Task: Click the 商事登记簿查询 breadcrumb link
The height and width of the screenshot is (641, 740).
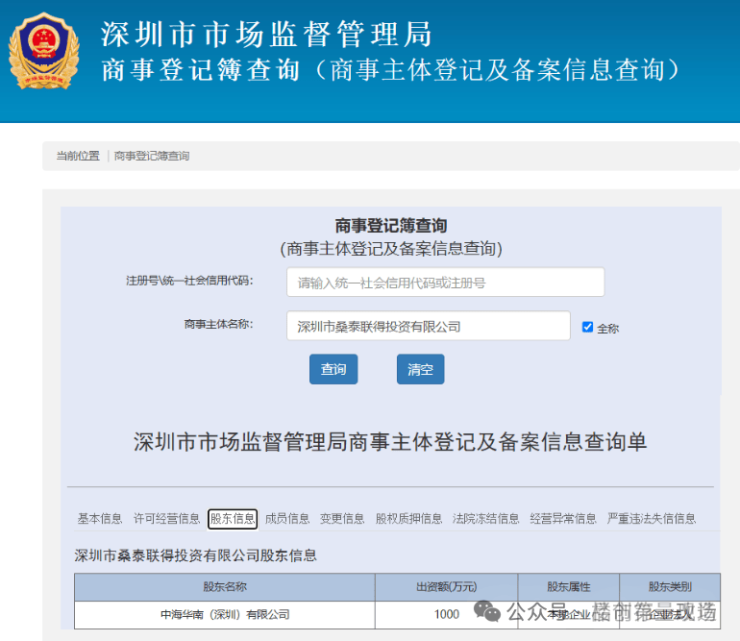Action: [x=151, y=156]
